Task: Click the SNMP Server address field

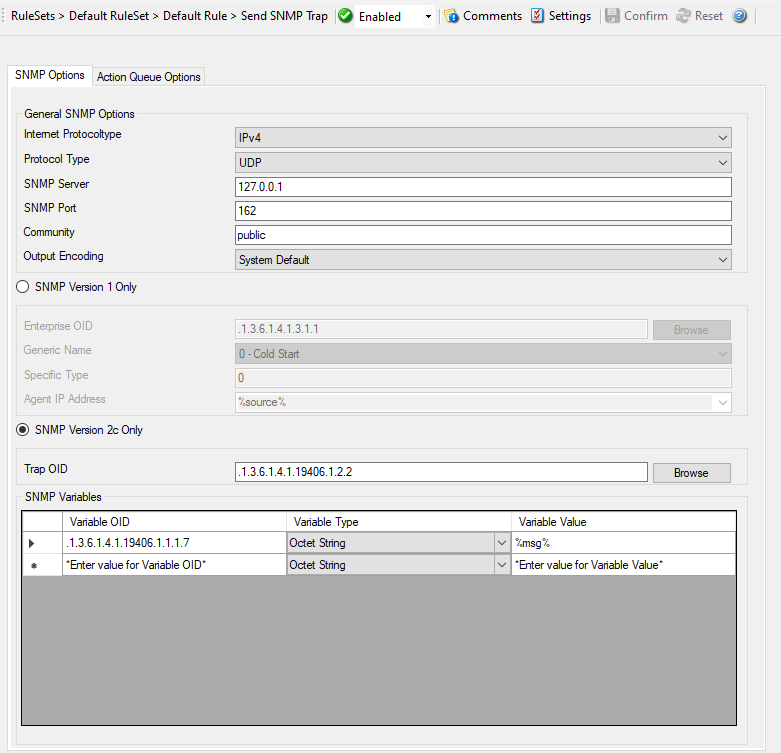Action: click(x=482, y=187)
